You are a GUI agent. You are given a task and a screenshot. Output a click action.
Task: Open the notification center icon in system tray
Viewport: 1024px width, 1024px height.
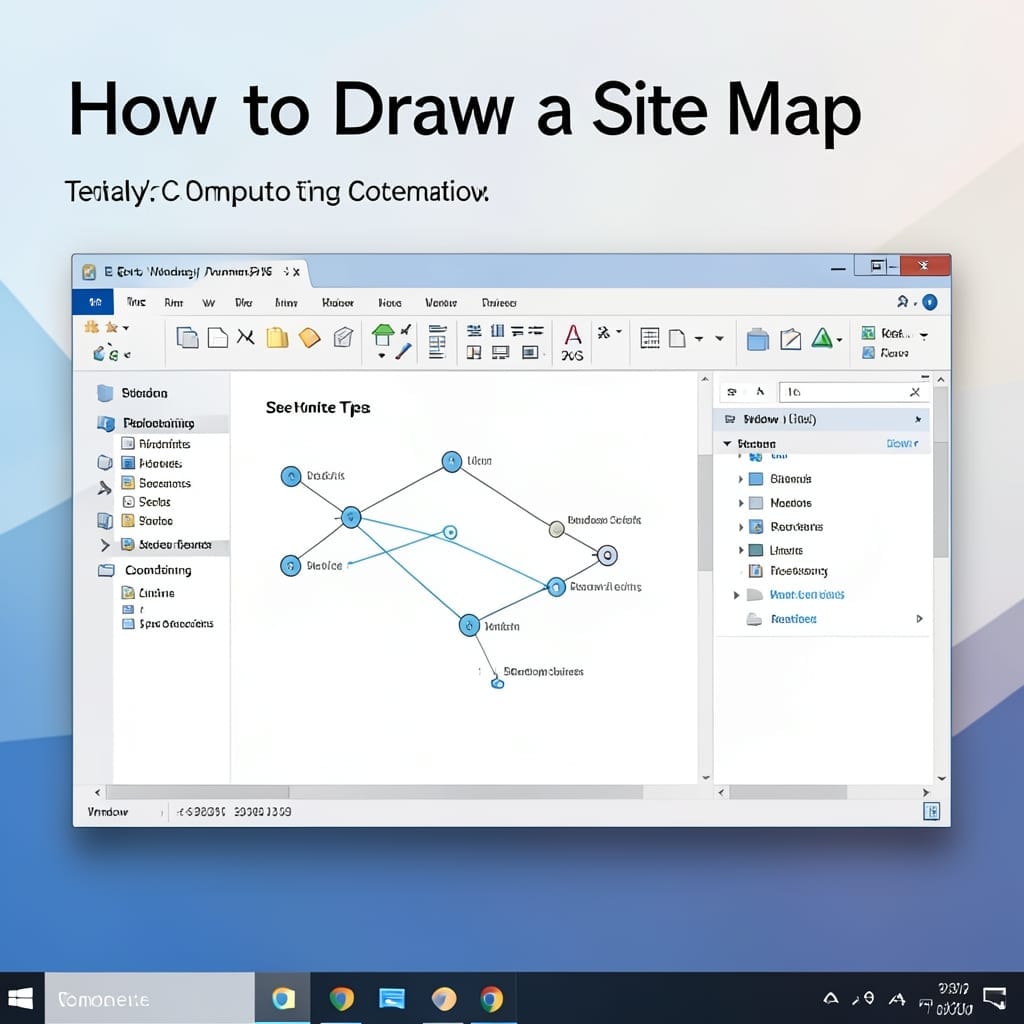click(x=994, y=998)
